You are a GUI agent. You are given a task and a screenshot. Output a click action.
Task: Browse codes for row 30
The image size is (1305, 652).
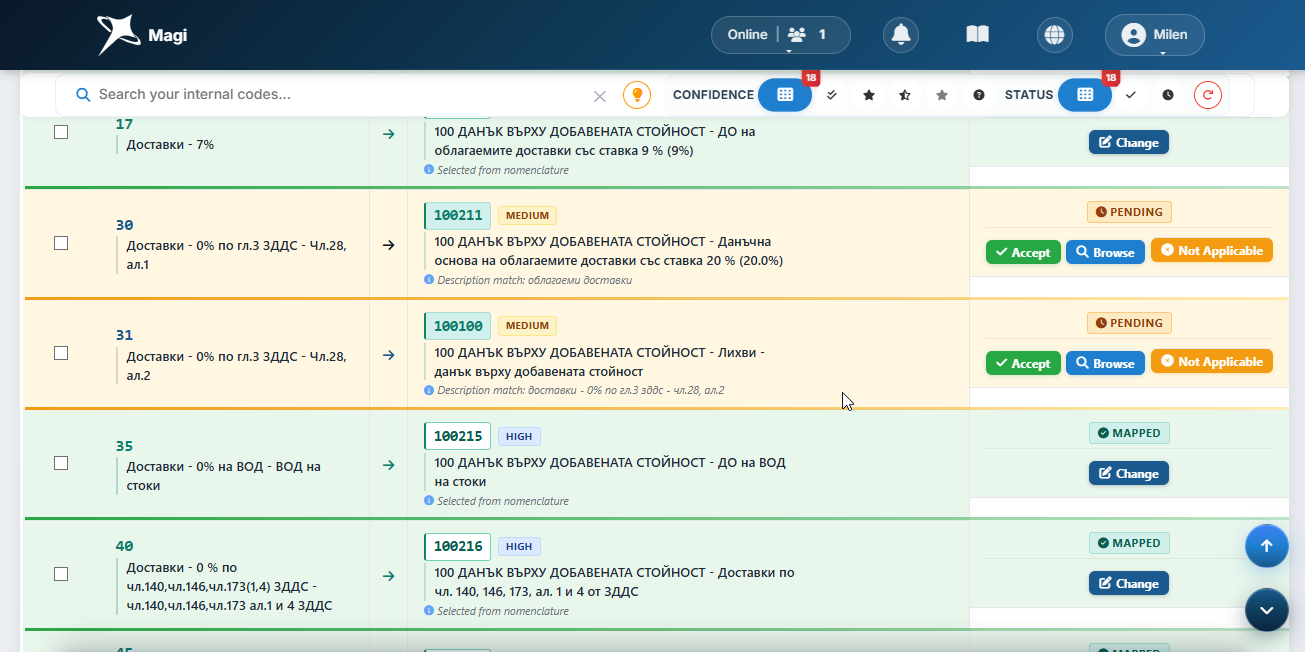point(1105,252)
